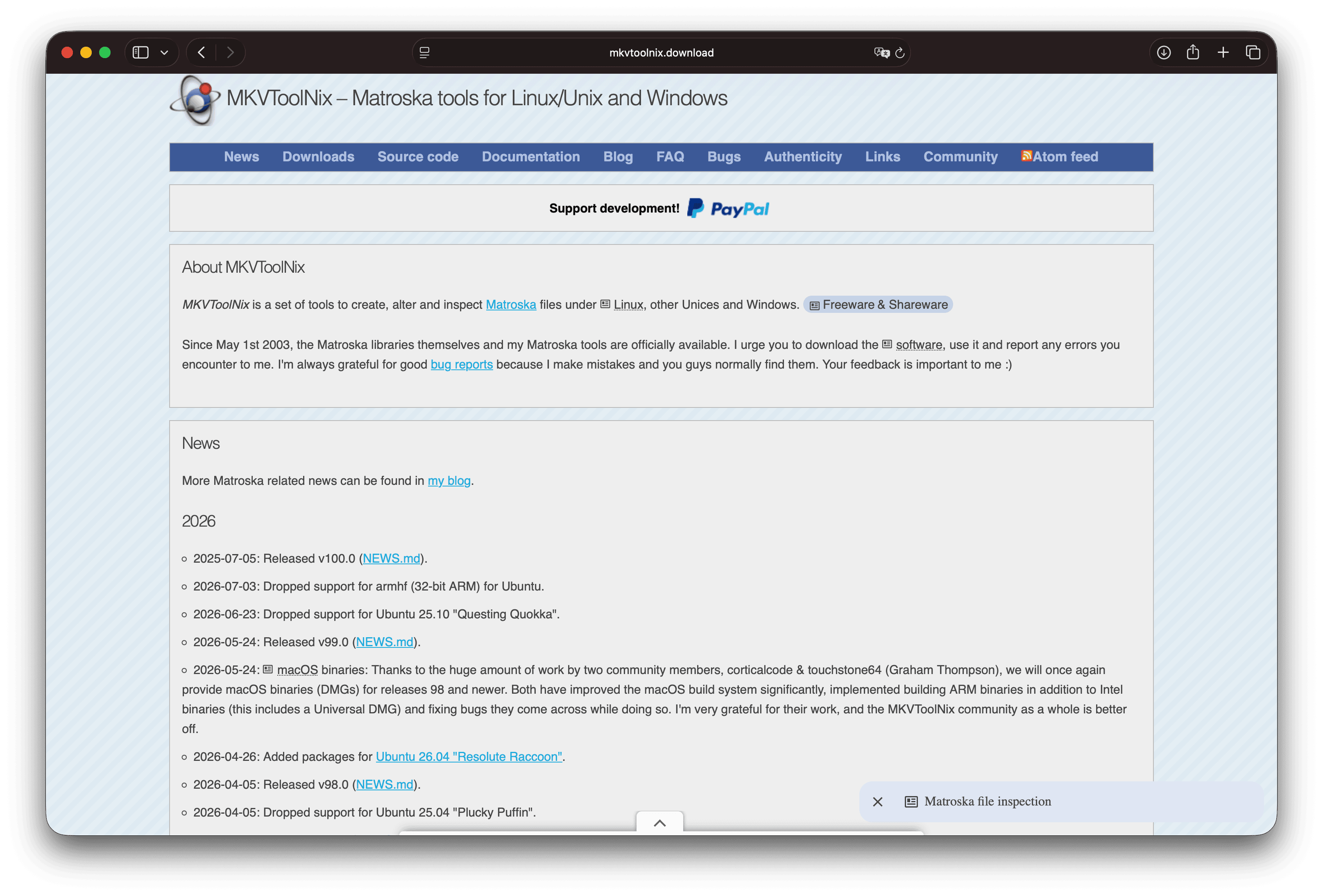Open NEWS.md link for v98.0 release
Image resolution: width=1323 pixels, height=896 pixels.
pyautogui.click(x=385, y=785)
